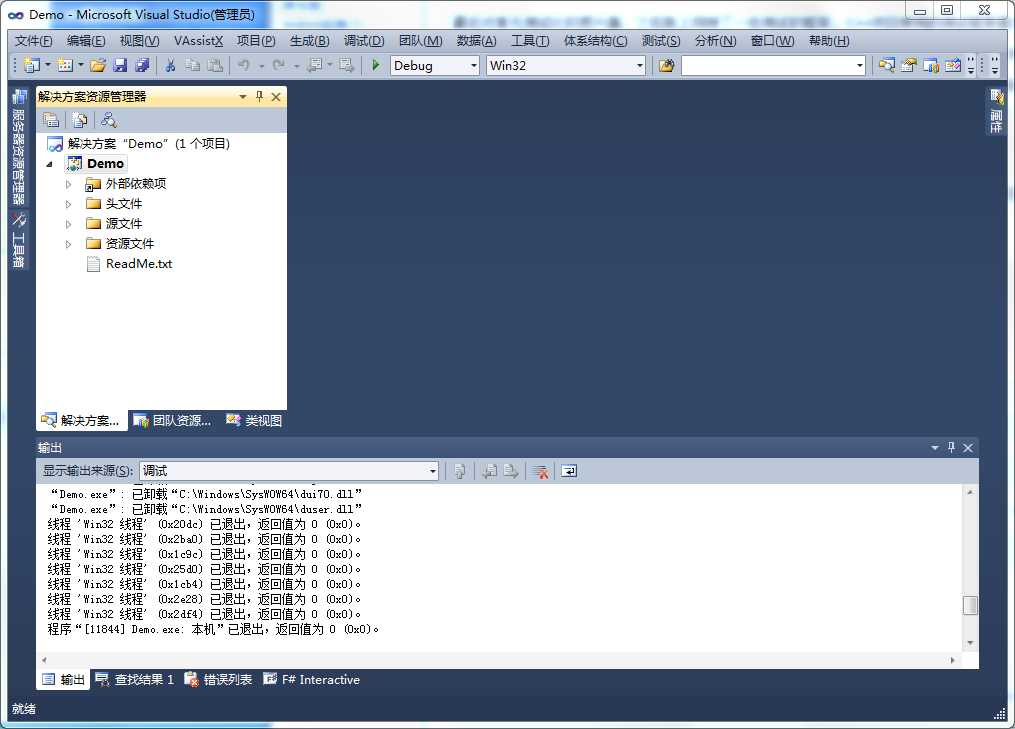Click Output horizontal scrollbar right arrow
Viewport: 1015px width, 729px height.
pos(952,660)
